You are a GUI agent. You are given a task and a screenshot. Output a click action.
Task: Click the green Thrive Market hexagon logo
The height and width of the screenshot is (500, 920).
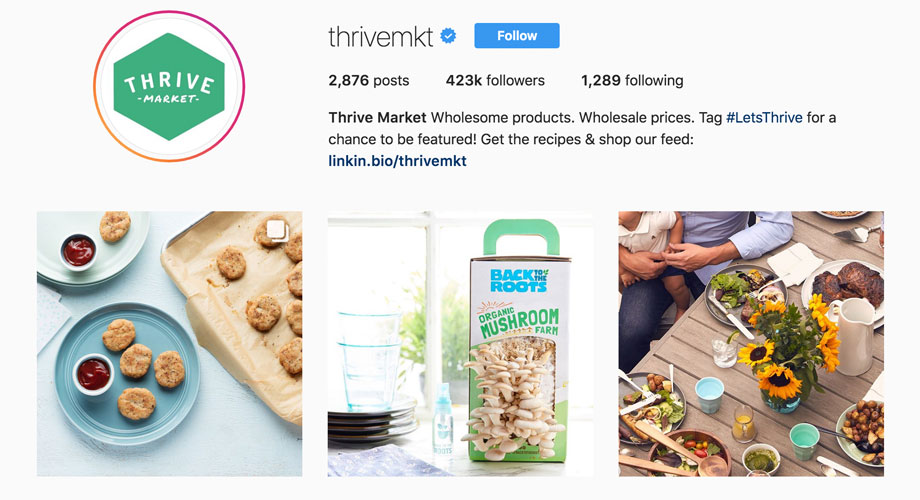[x=169, y=86]
